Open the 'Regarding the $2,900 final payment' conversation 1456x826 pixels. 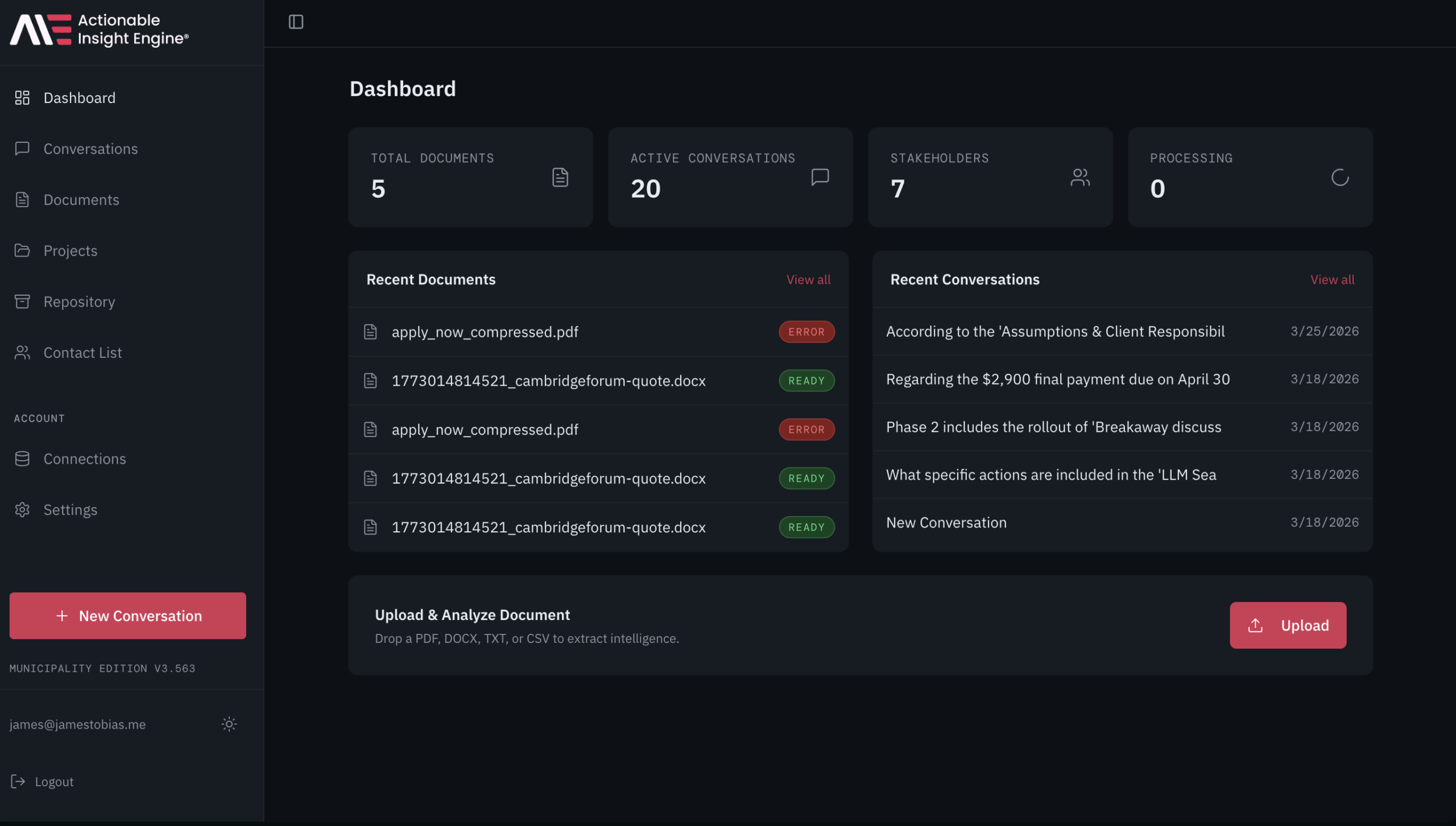pyautogui.click(x=1057, y=379)
